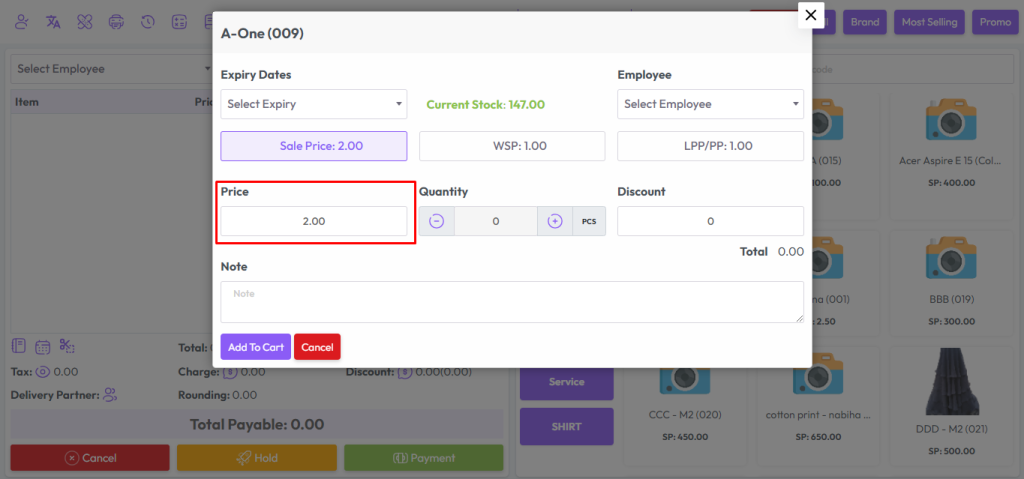Click the red Cancel button in dialog
This screenshot has width=1024, height=479.
click(x=317, y=347)
